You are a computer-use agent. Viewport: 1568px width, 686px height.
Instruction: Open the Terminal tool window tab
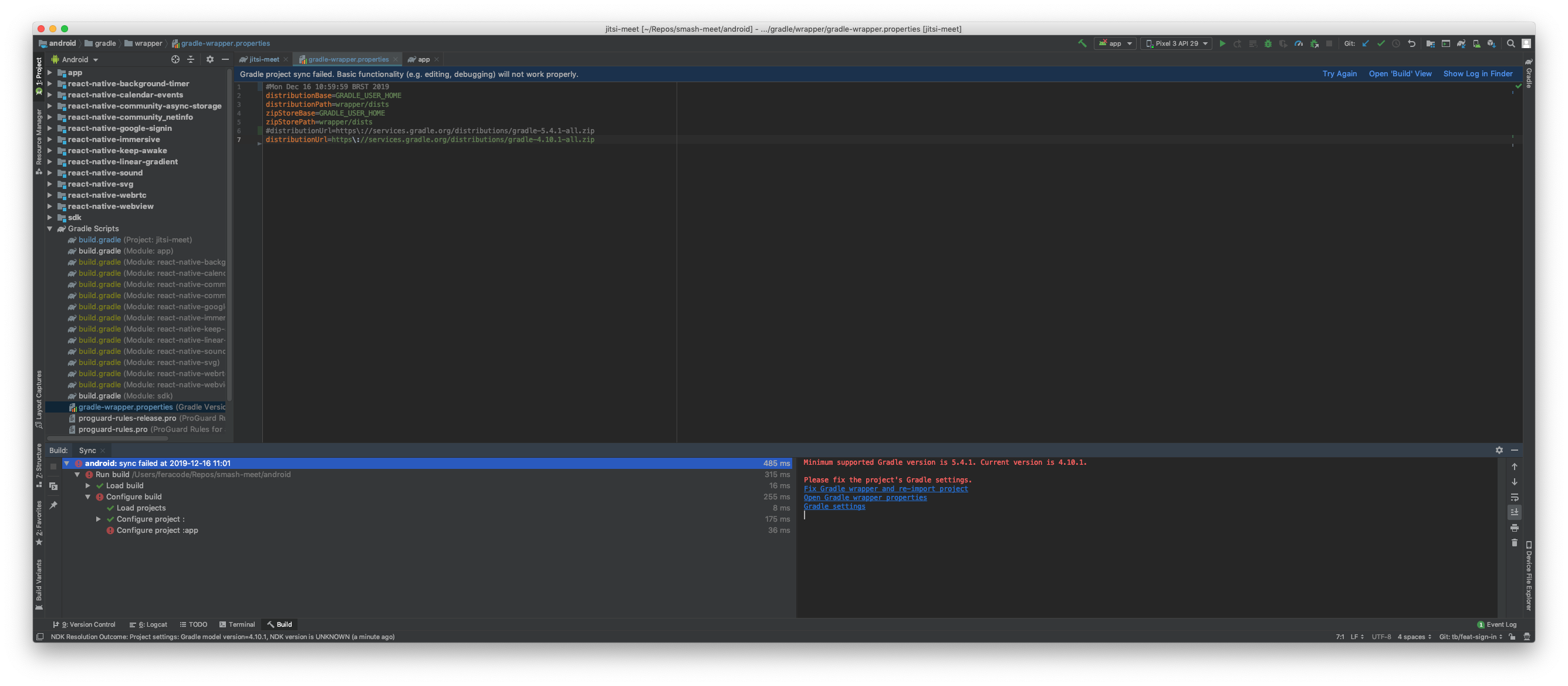coord(238,624)
